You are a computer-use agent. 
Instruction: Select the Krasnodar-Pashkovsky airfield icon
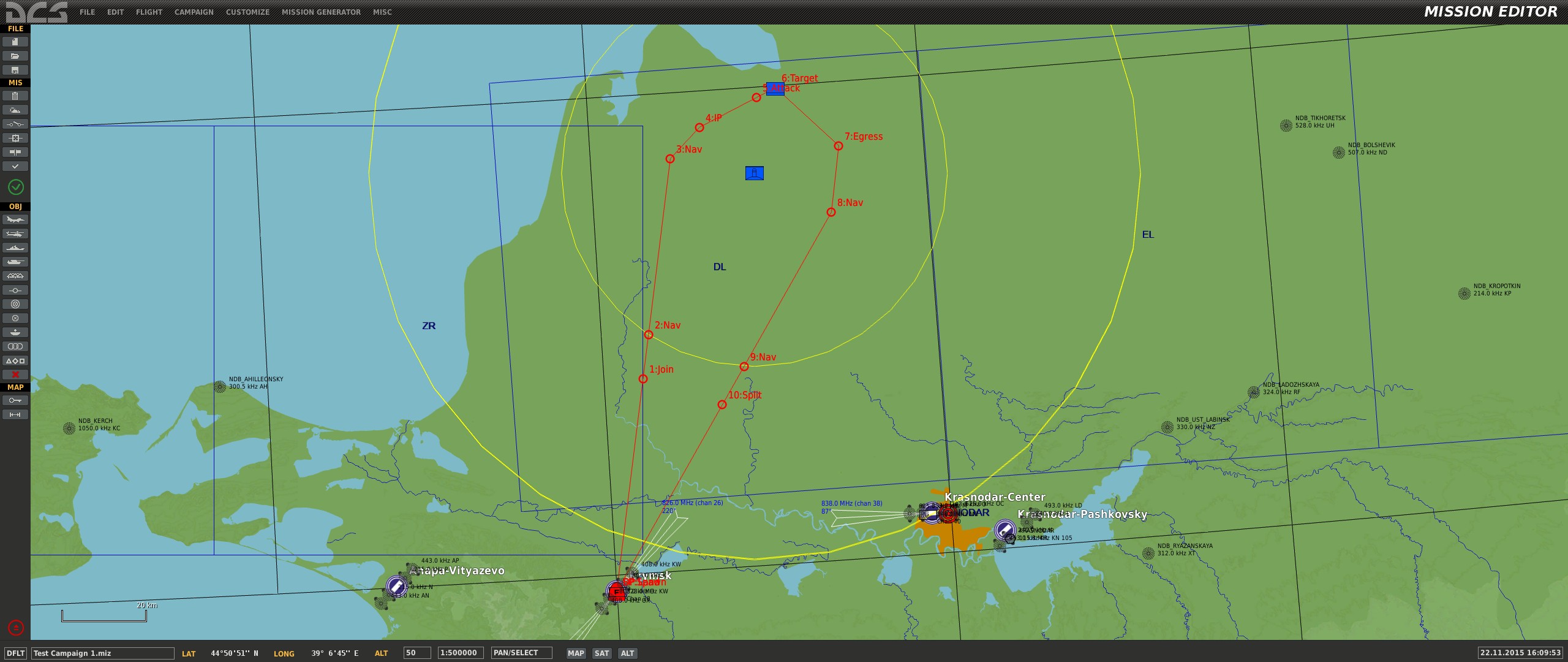click(x=1005, y=530)
